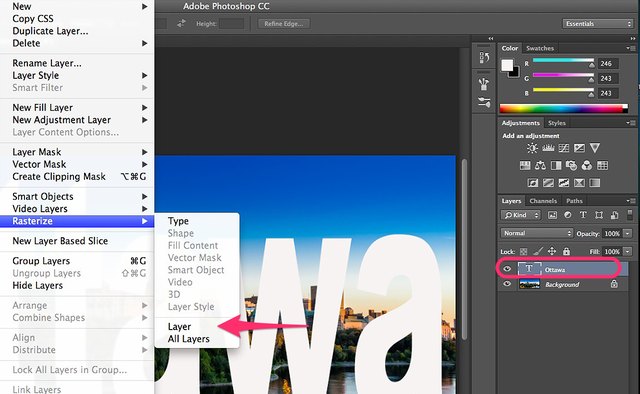Click the Height input field
640x394 pixels.
(232, 24)
